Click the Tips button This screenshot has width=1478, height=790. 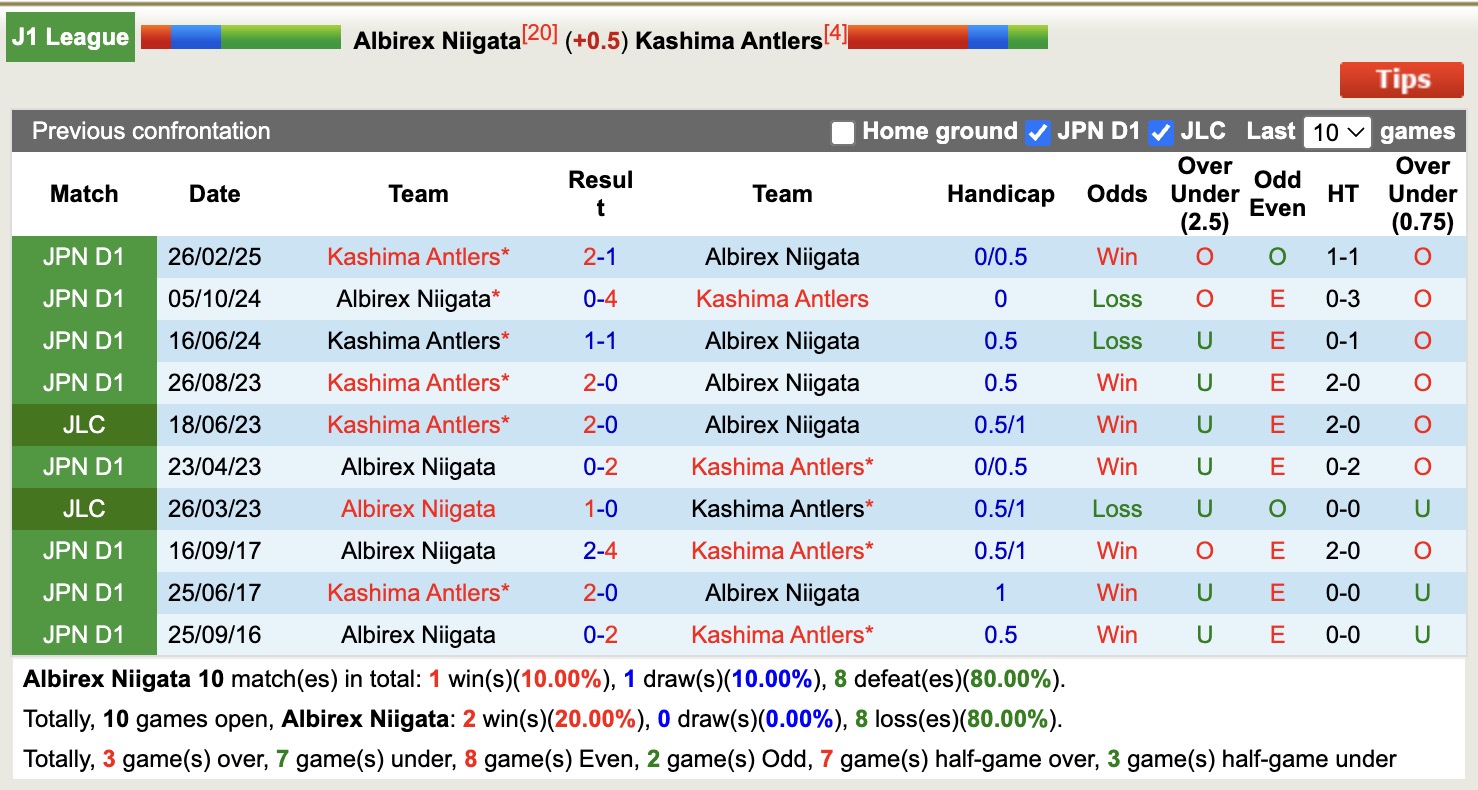tap(1401, 79)
